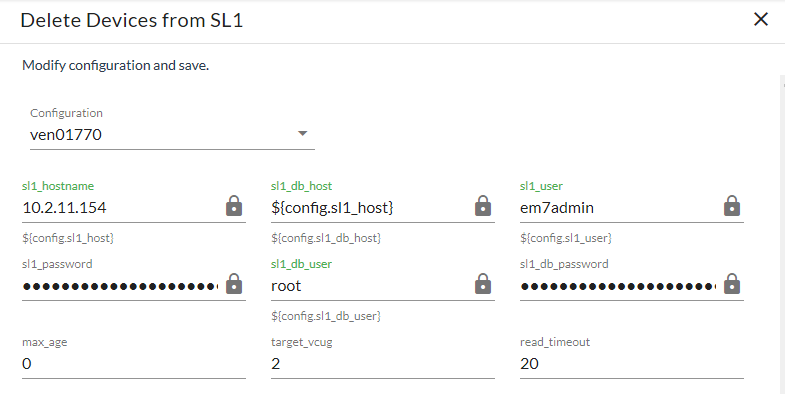The height and width of the screenshot is (394, 785).
Task: Click the max_age input field
Action: [x=134, y=364]
